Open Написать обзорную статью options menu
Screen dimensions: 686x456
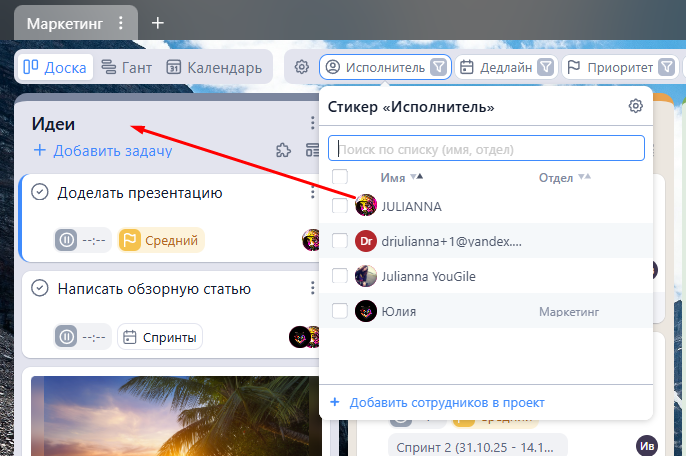312,288
